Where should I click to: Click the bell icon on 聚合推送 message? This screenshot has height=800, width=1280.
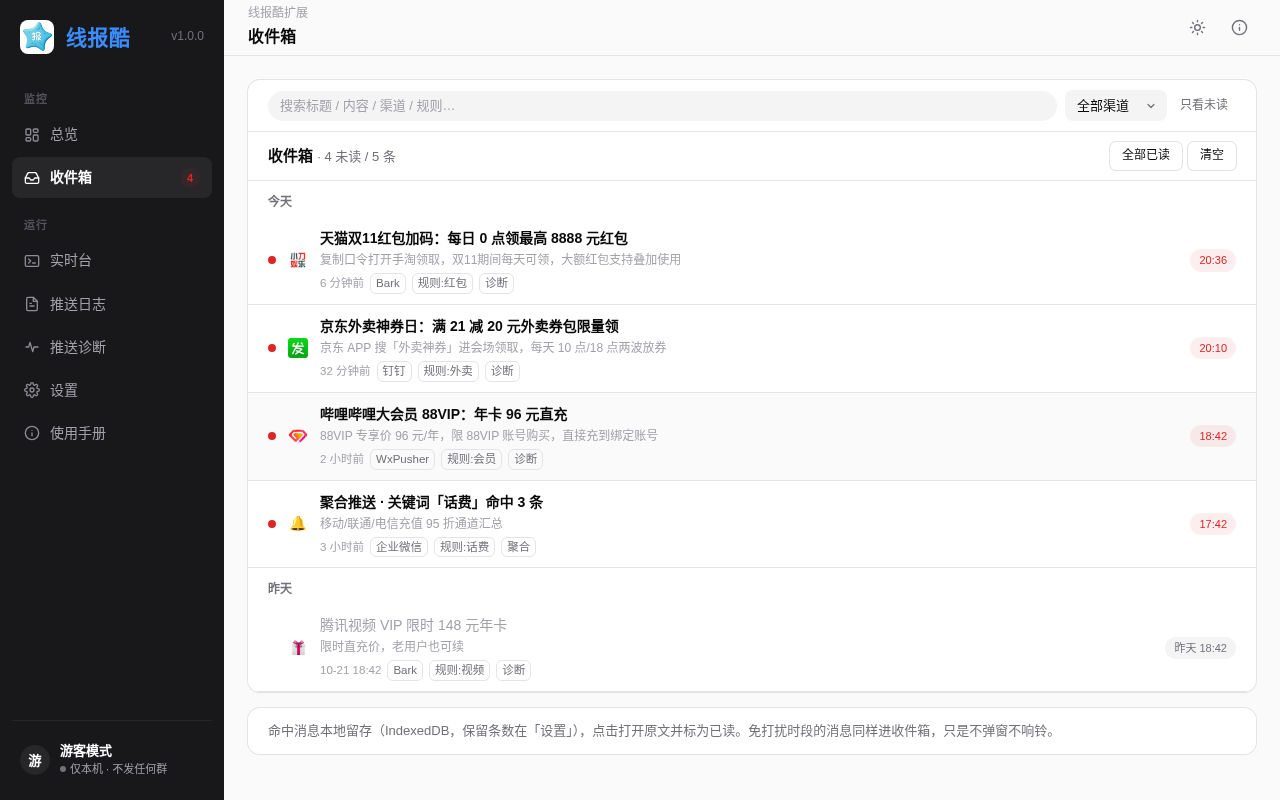tap(298, 524)
